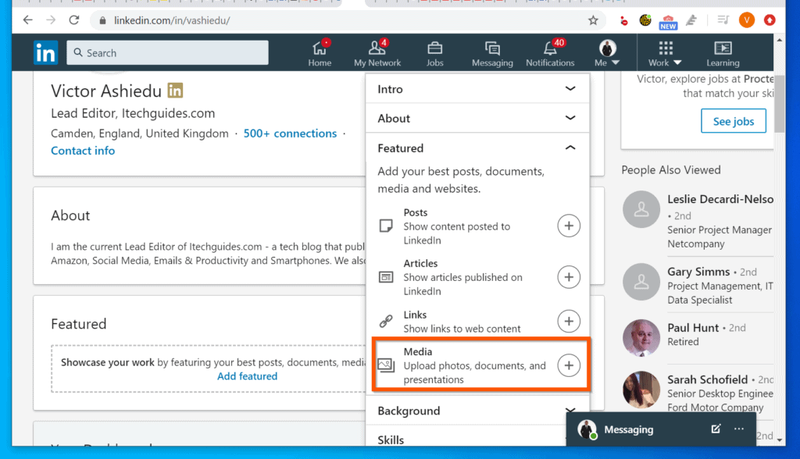The image size is (800, 459).
Task: Click the NEW extension icon
Action: point(668,22)
